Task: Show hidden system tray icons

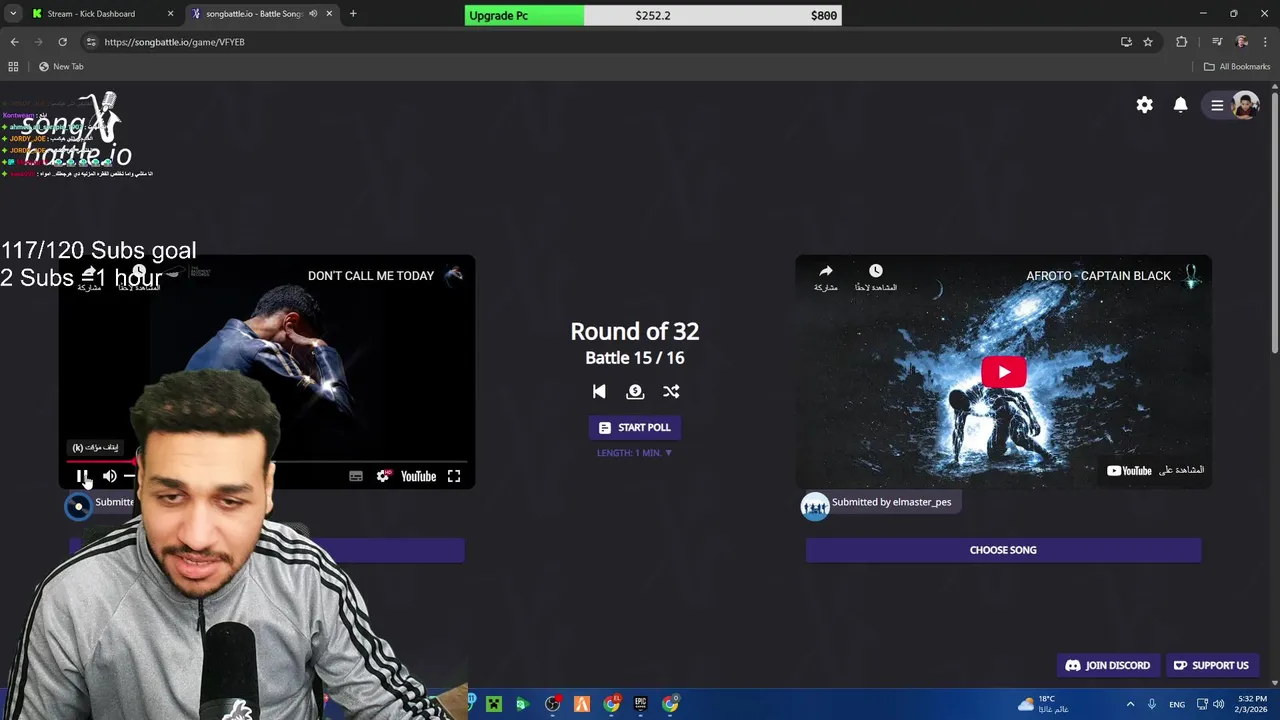Action: [1130, 704]
